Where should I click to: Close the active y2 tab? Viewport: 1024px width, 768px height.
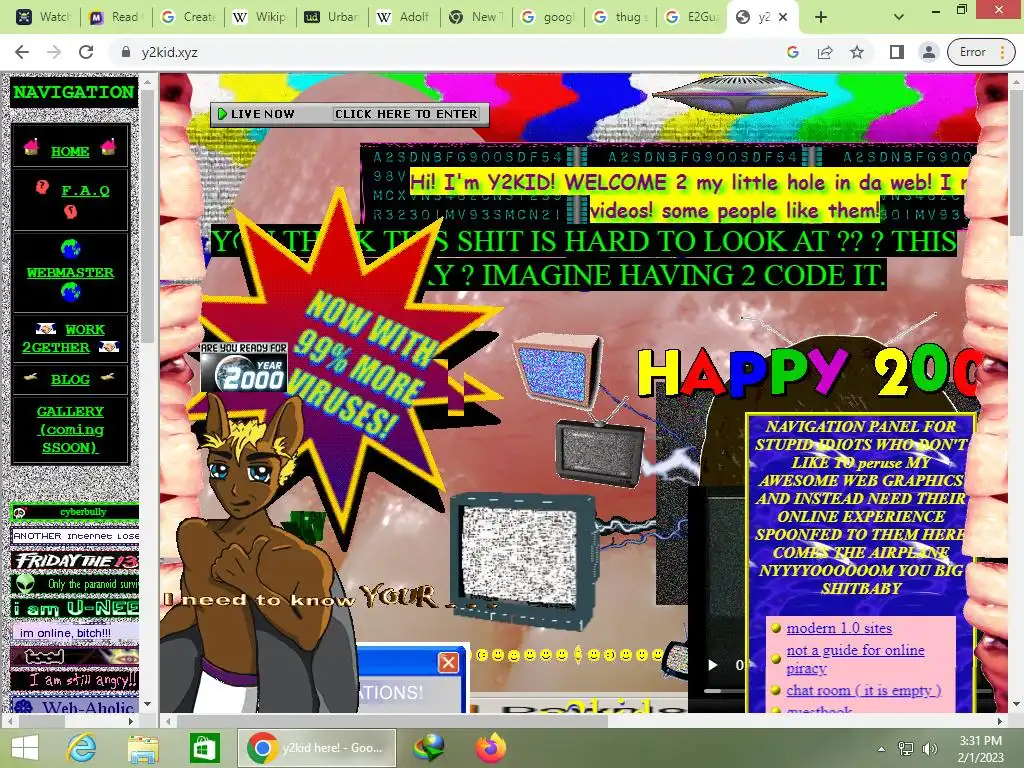click(x=784, y=17)
